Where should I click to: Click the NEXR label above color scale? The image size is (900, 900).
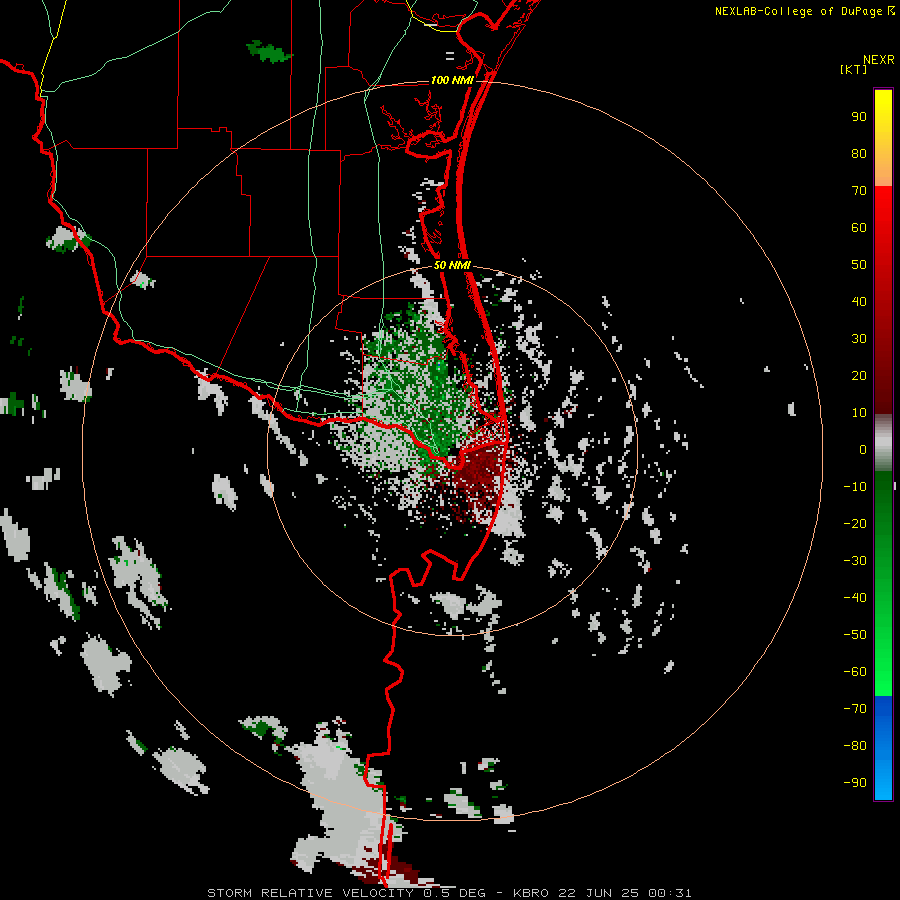pos(879,60)
